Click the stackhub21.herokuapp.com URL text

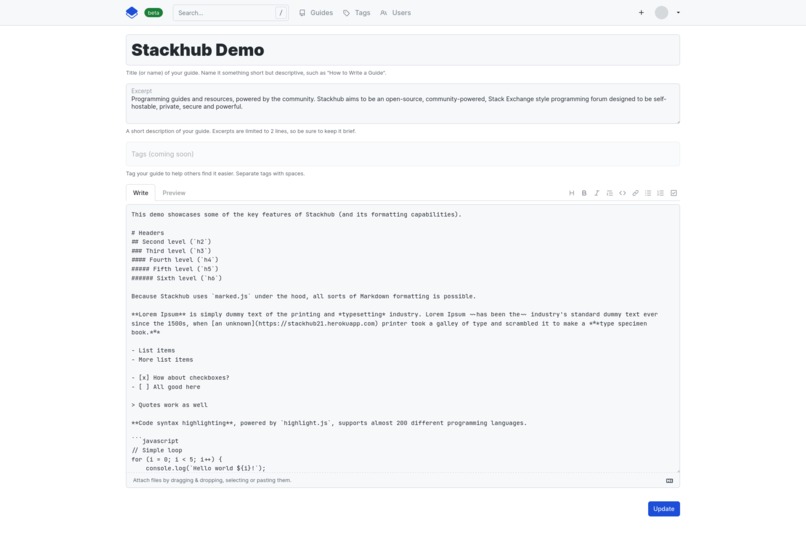click(316, 324)
